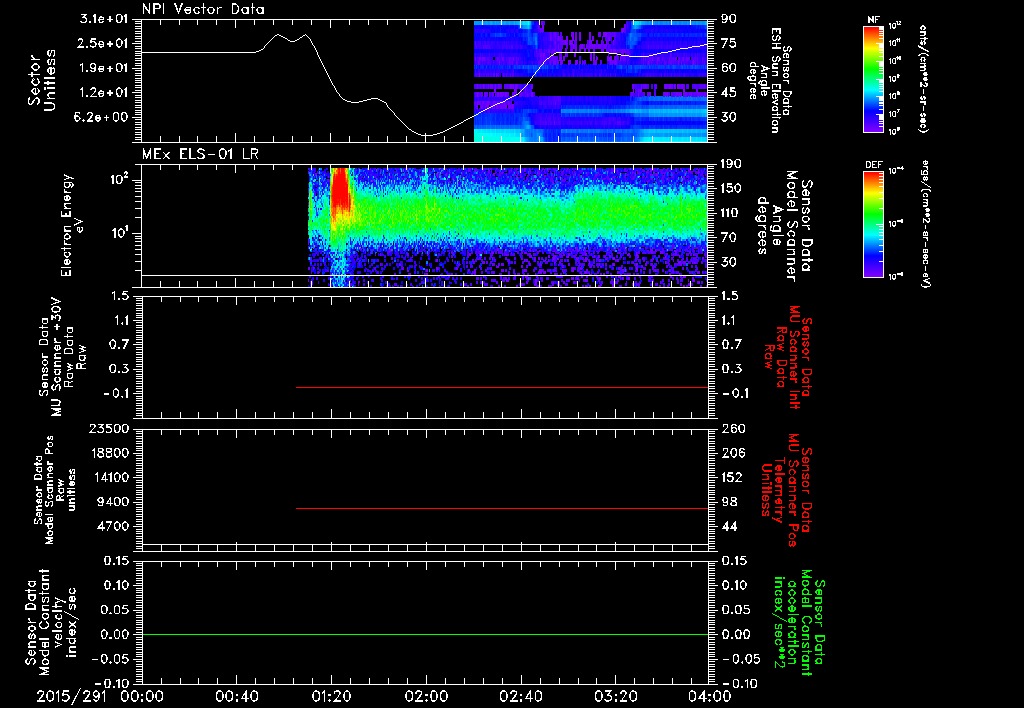
Task: Click the "3.1e+01" sector tick value
Action: 103,19
